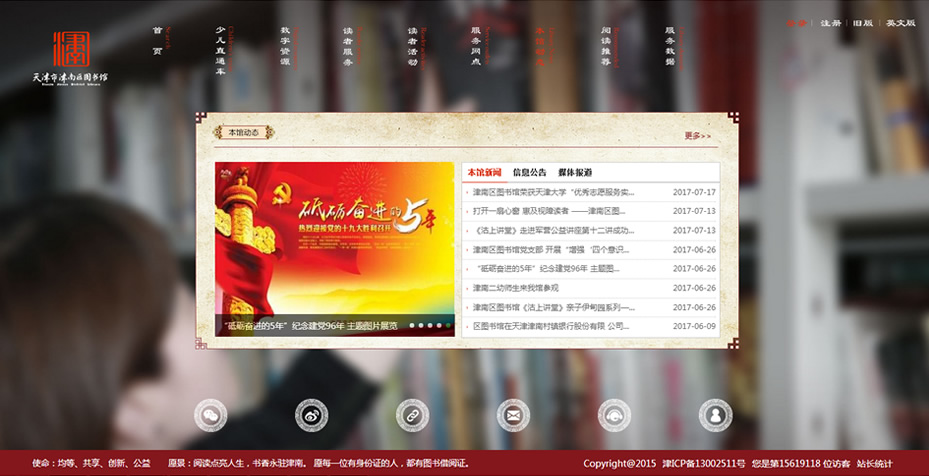Open the 数字资源 navigation menu

(285, 46)
